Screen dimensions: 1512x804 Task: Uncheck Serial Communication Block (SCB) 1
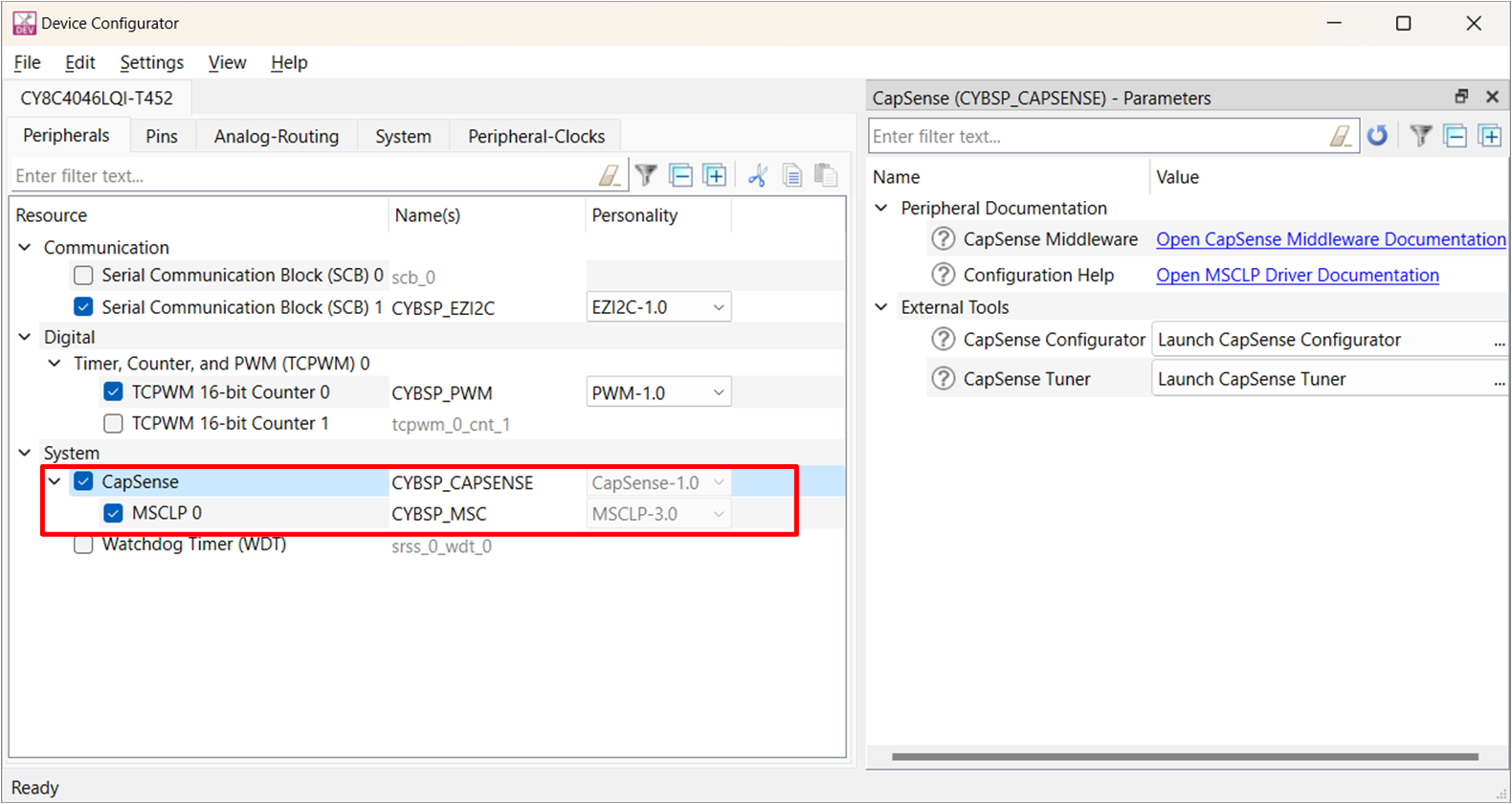(83, 307)
